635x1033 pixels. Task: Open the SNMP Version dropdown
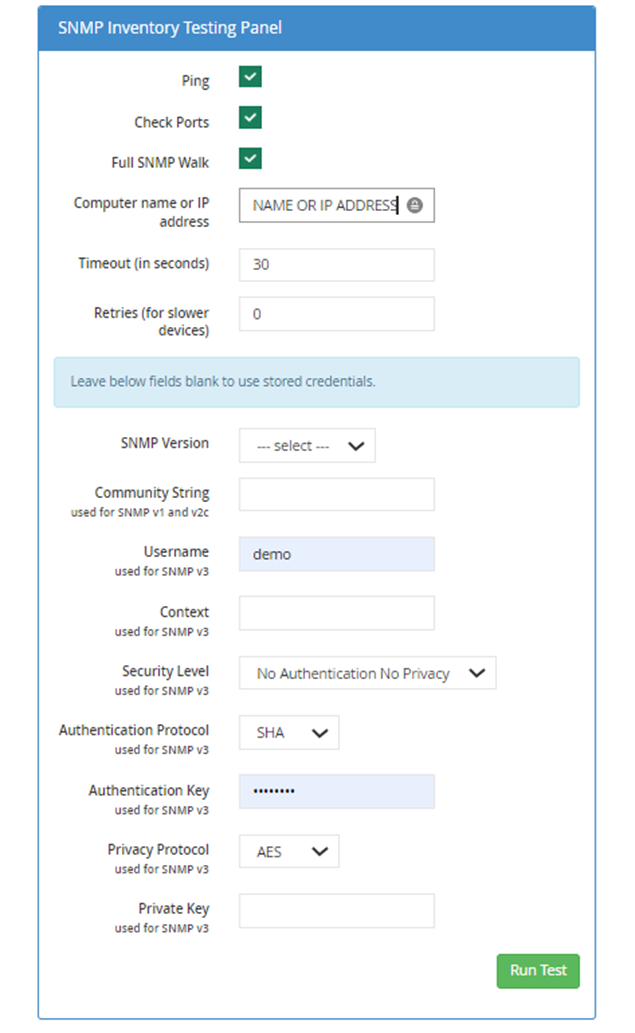[307, 446]
